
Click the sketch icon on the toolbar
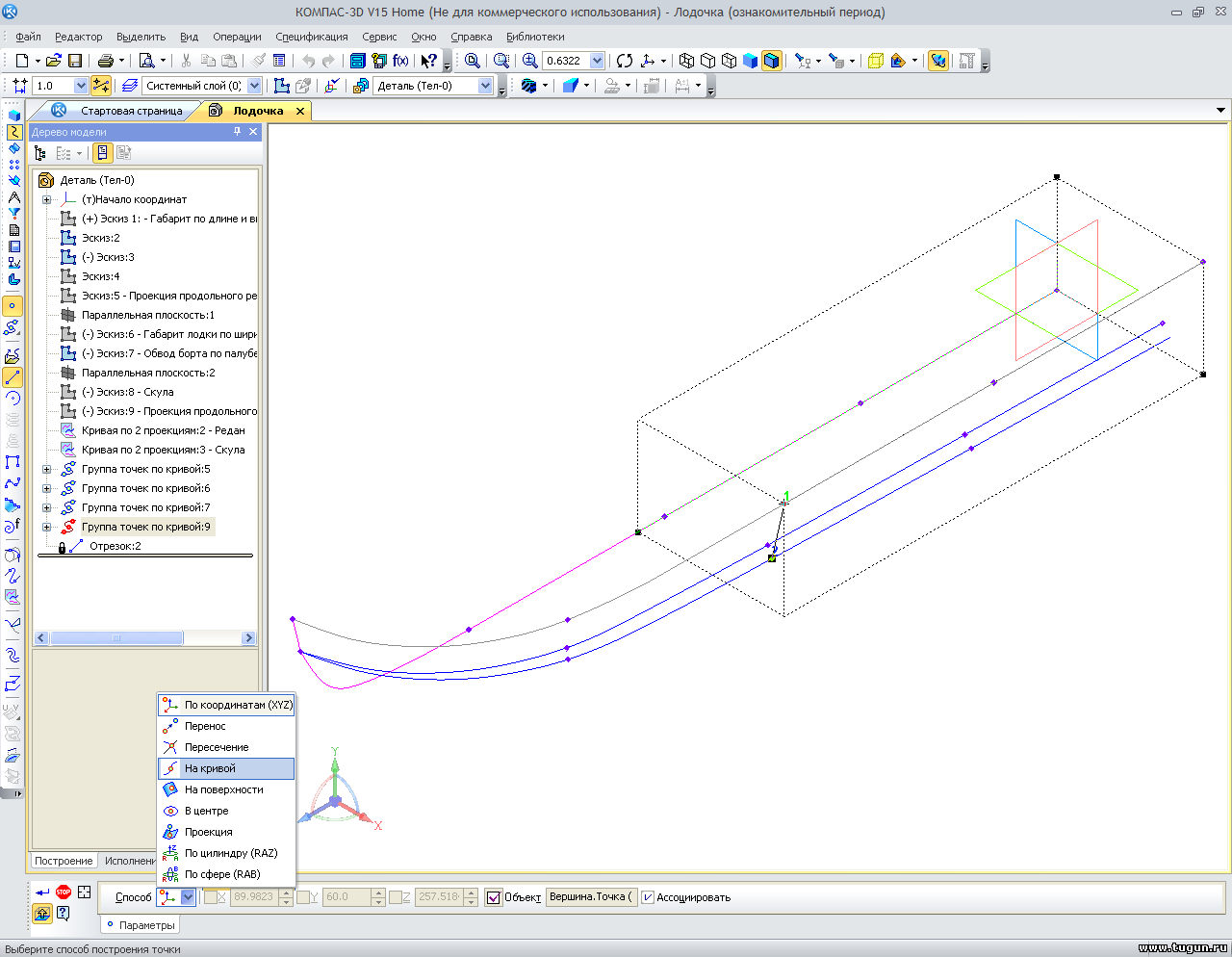coord(282,86)
